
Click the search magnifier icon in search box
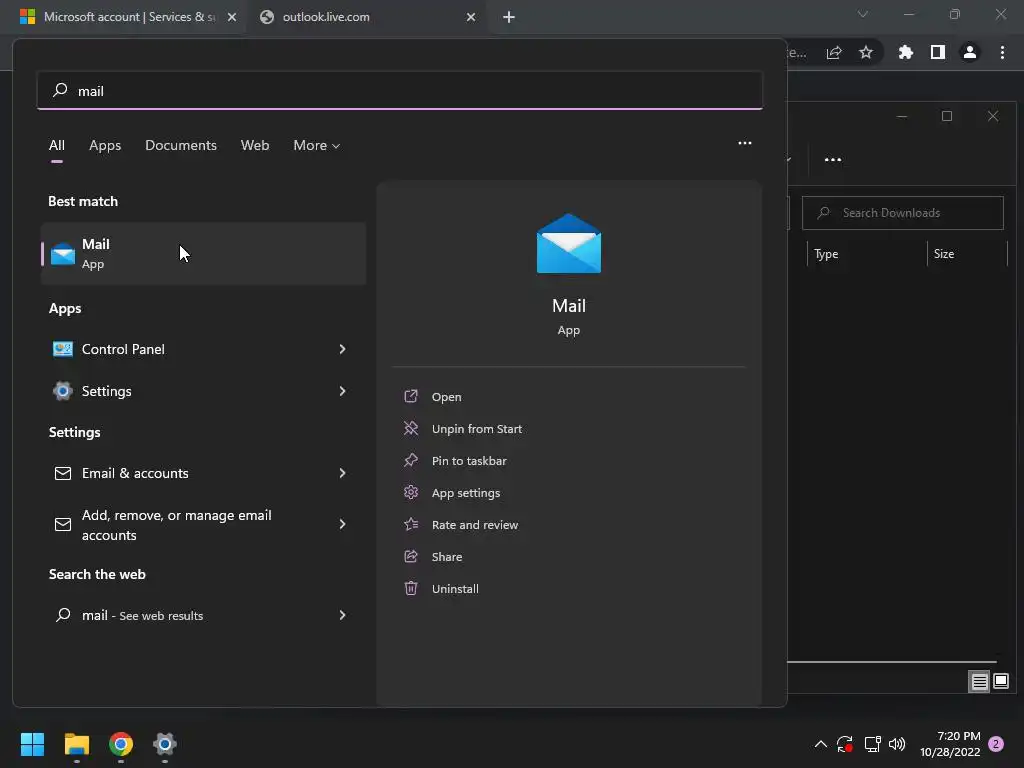[x=60, y=90]
